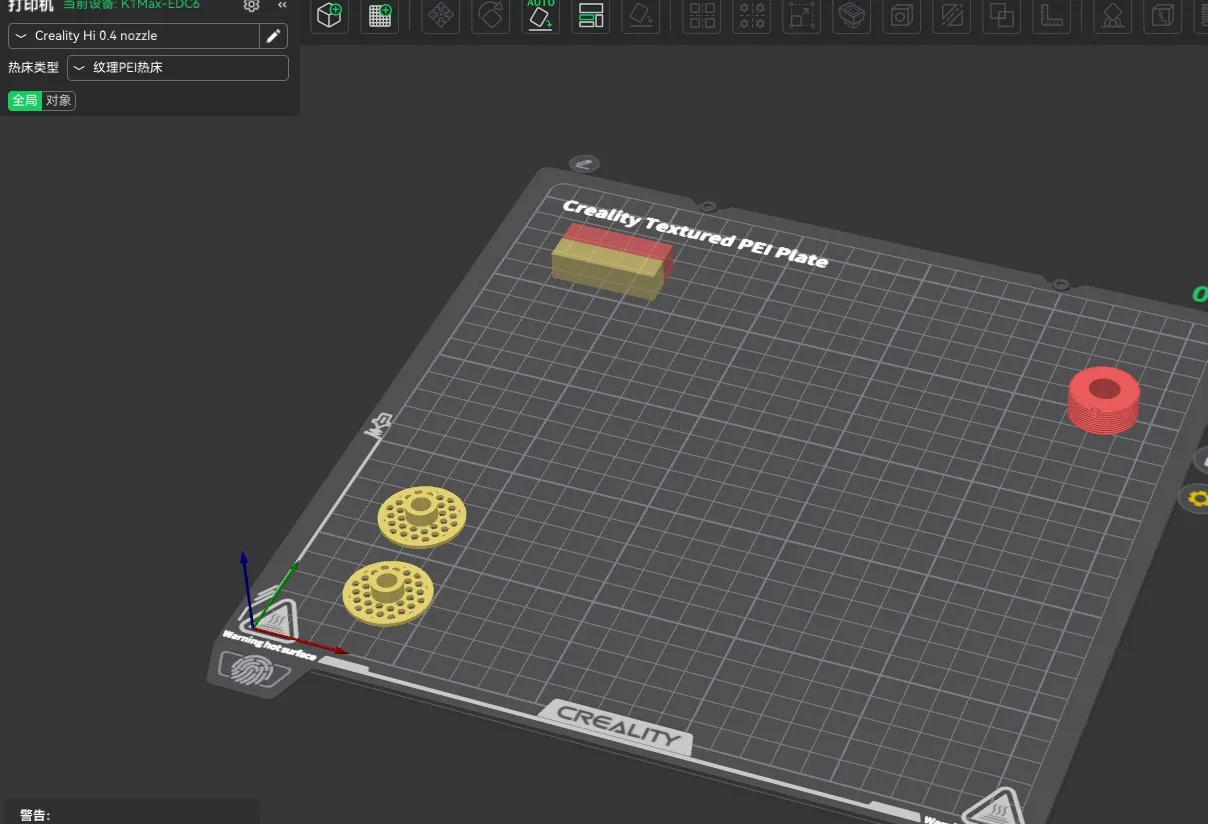Open the Creality Hi 0.4 nozzle dropdown
The width and height of the screenshot is (1208, 824).
pos(134,36)
